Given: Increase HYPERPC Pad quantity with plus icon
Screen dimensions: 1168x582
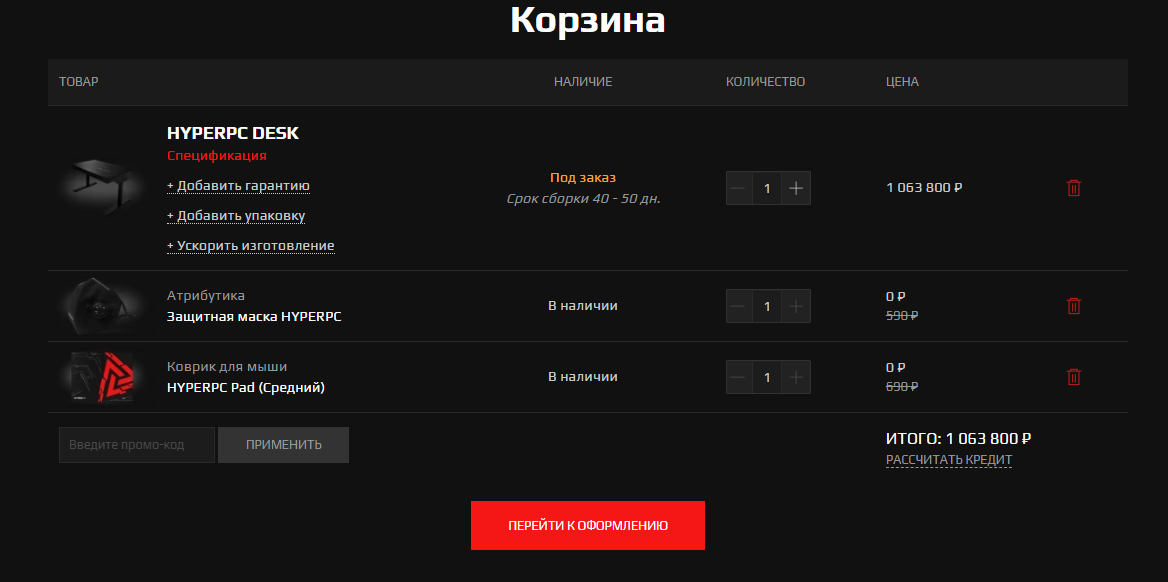Looking at the screenshot, I should click(795, 377).
